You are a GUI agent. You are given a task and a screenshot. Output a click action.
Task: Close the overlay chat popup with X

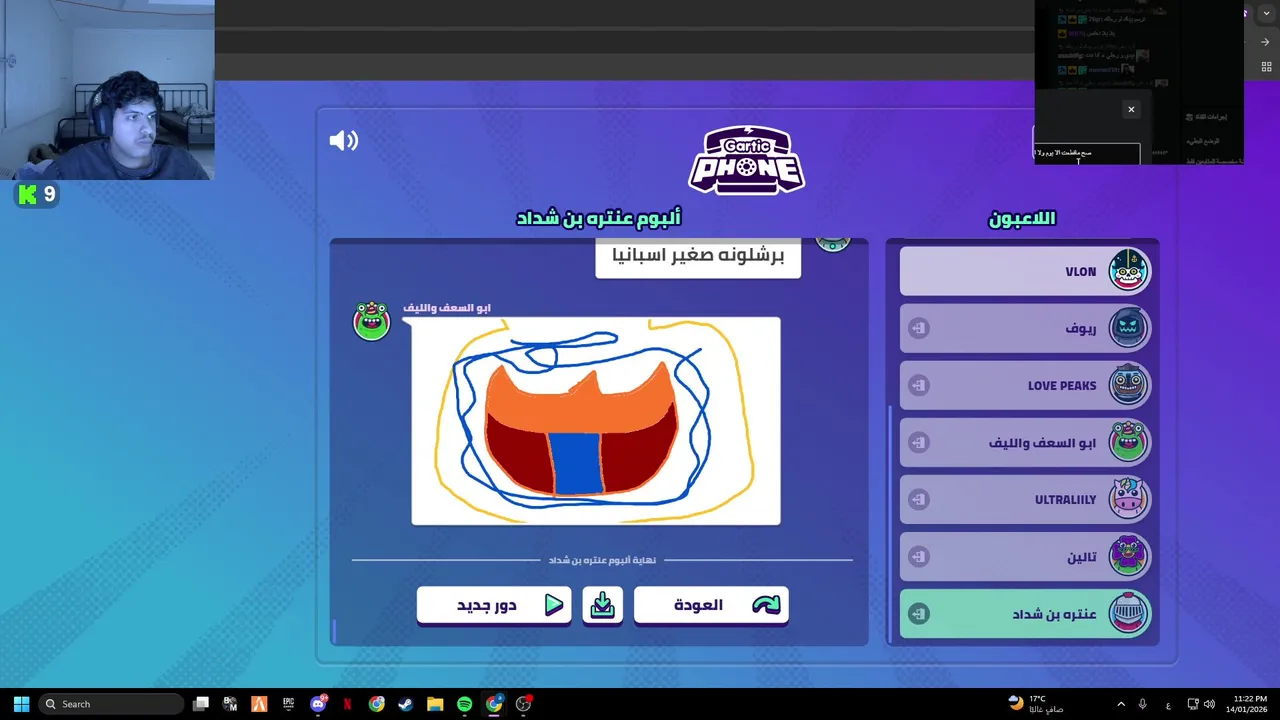click(x=1131, y=110)
